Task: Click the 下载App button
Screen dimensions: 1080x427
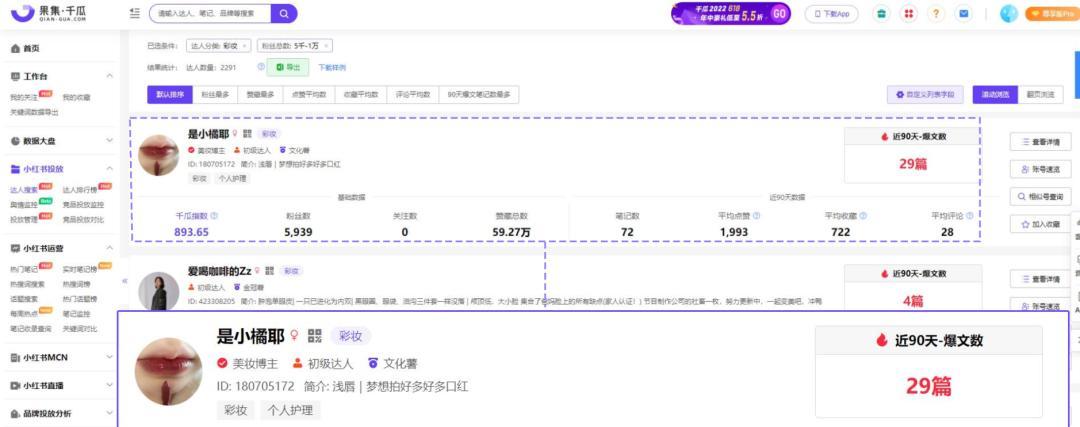Action: coord(831,14)
